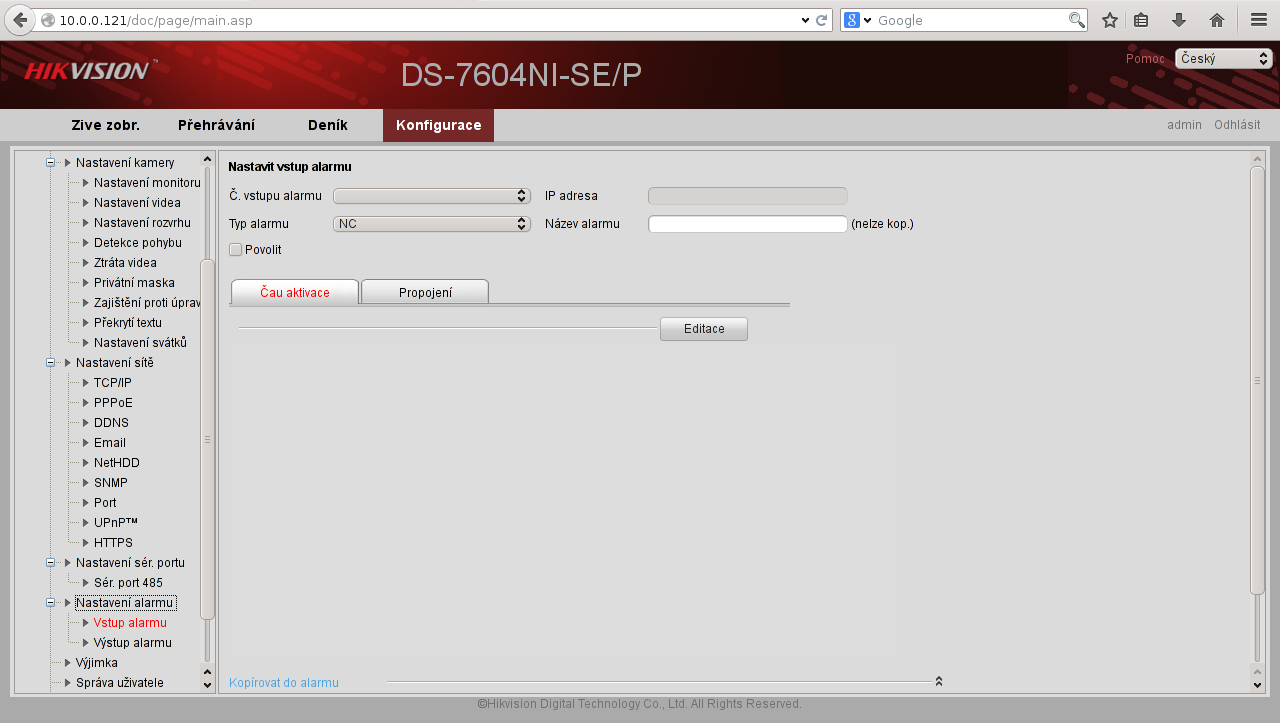Click the admin user link
Viewport: 1280px width, 723px height.
pyautogui.click(x=1184, y=125)
